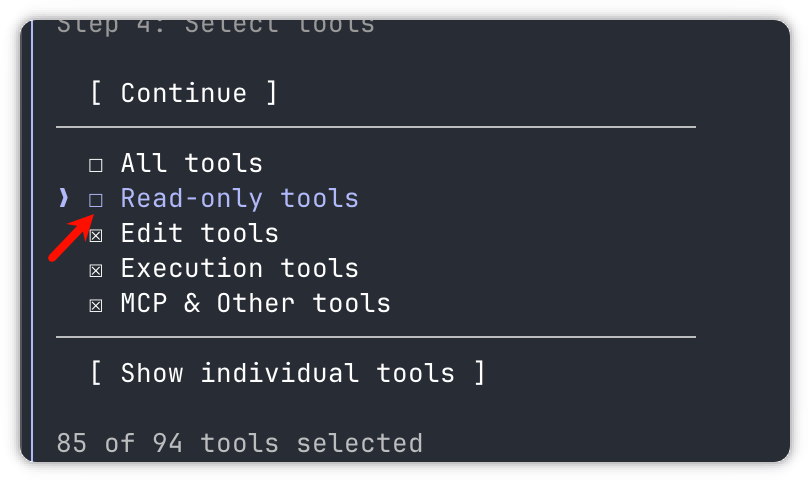This screenshot has height=482, width=810.
Task: Choose the "Execution tools" label text
Action: [240, 268]
